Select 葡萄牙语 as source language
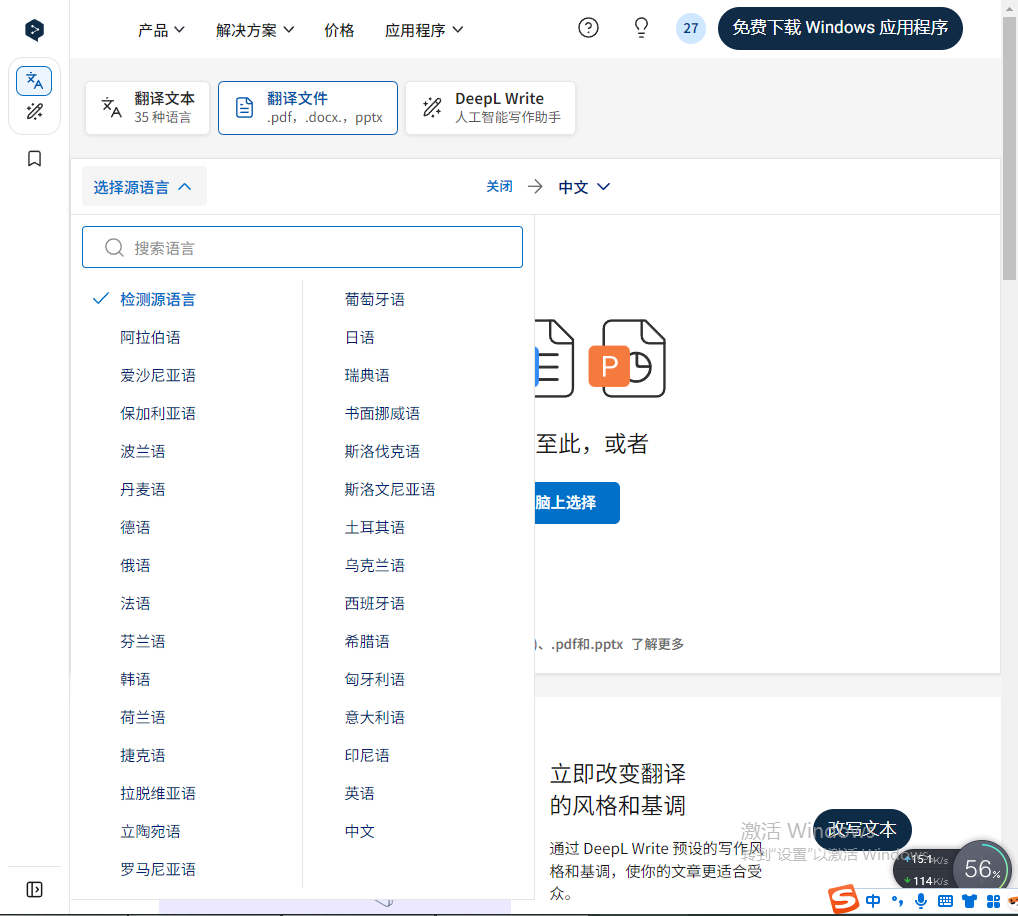The width and height of the screenshot is (1018, 916). pos(375,299)
